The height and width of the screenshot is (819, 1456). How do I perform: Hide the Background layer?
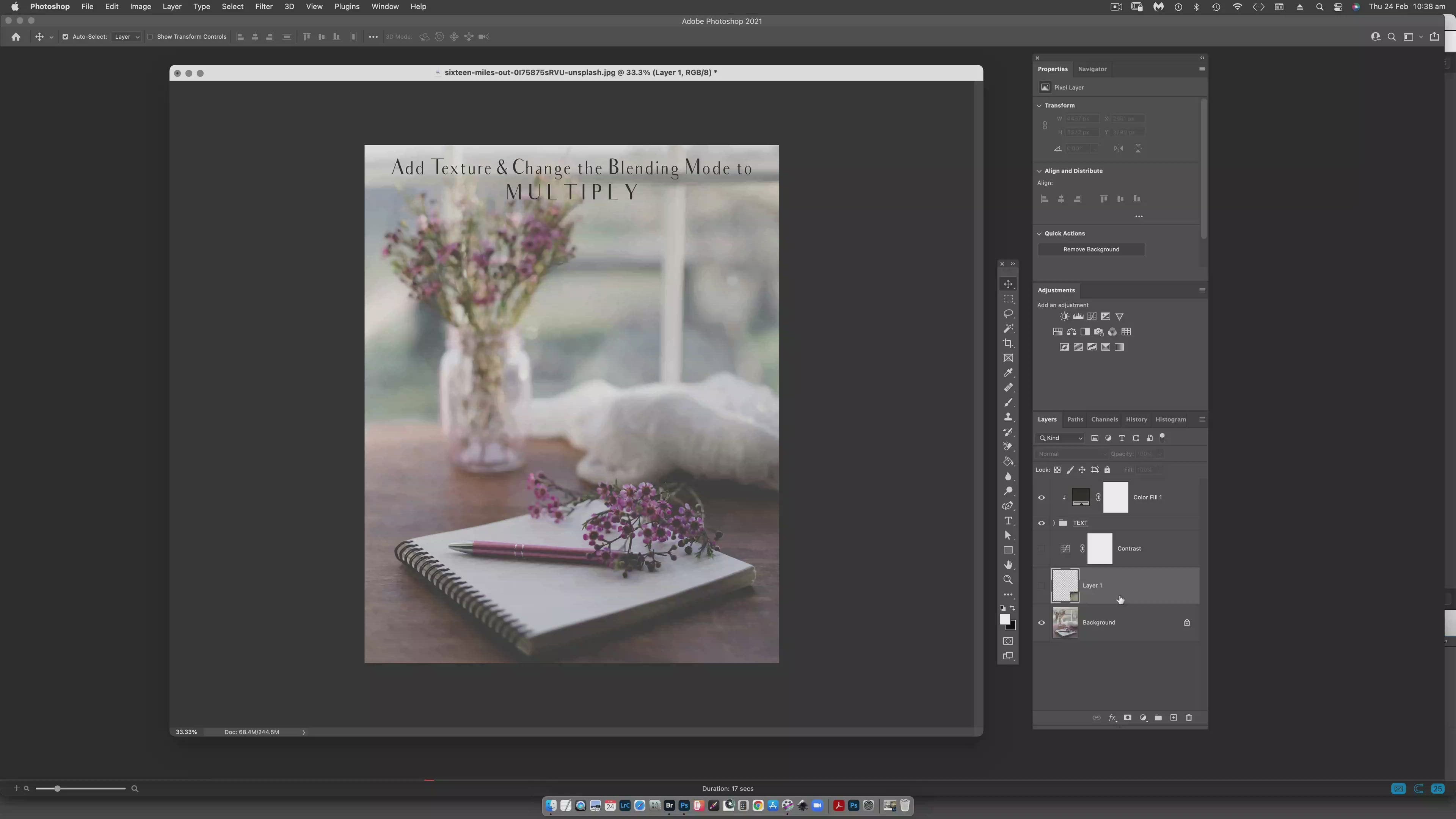pyautogui.click(x=1041, y=623)
